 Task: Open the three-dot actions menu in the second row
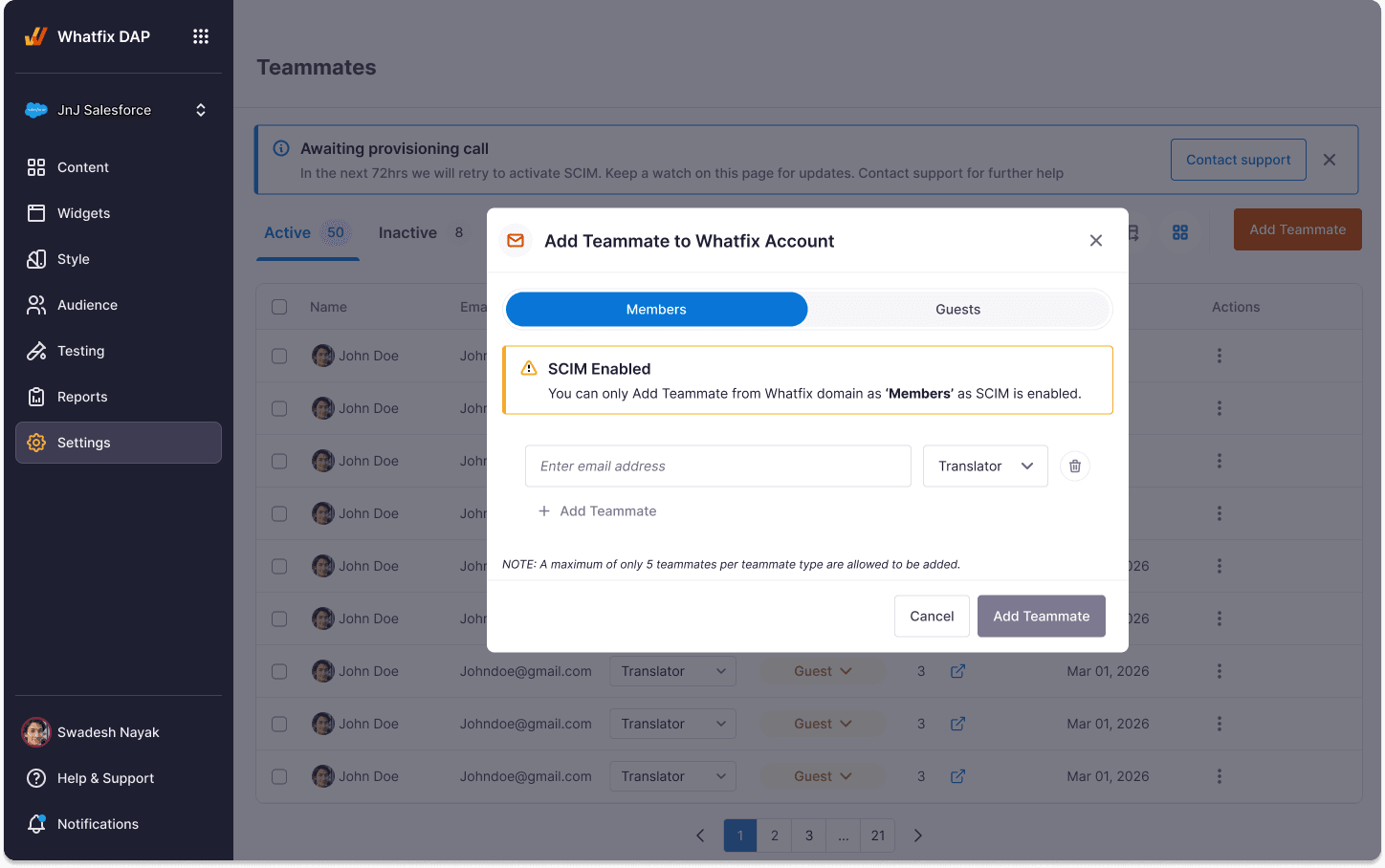[1220, 408]
